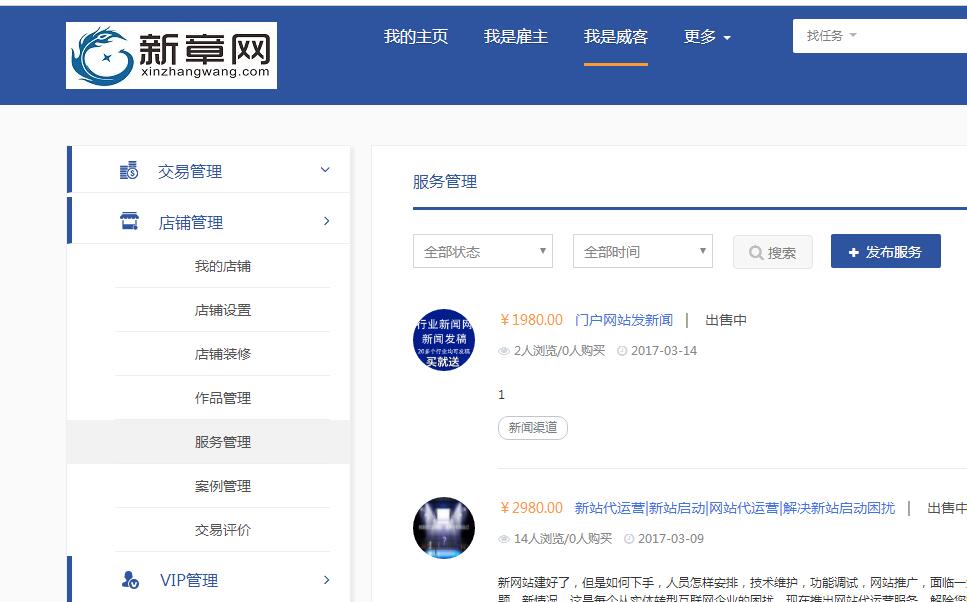Expand the VIP管理 section chevron
967x602 pixels.
(327, 580)
